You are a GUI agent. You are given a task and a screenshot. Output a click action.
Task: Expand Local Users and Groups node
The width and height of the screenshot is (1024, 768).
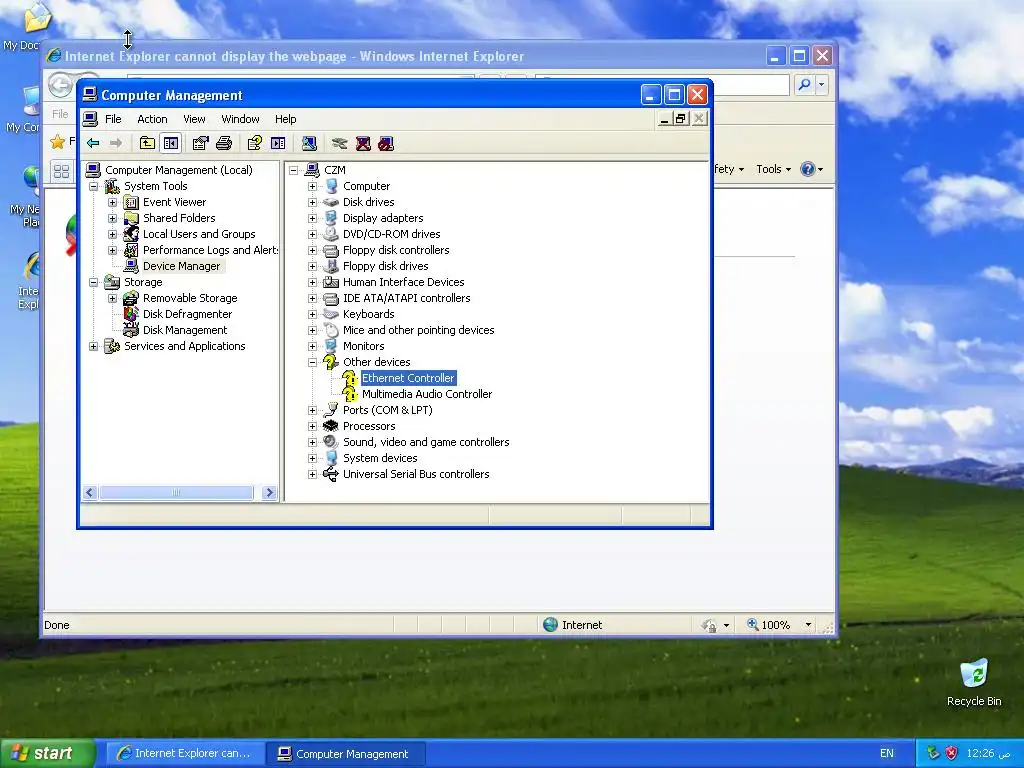pos(112,234)
